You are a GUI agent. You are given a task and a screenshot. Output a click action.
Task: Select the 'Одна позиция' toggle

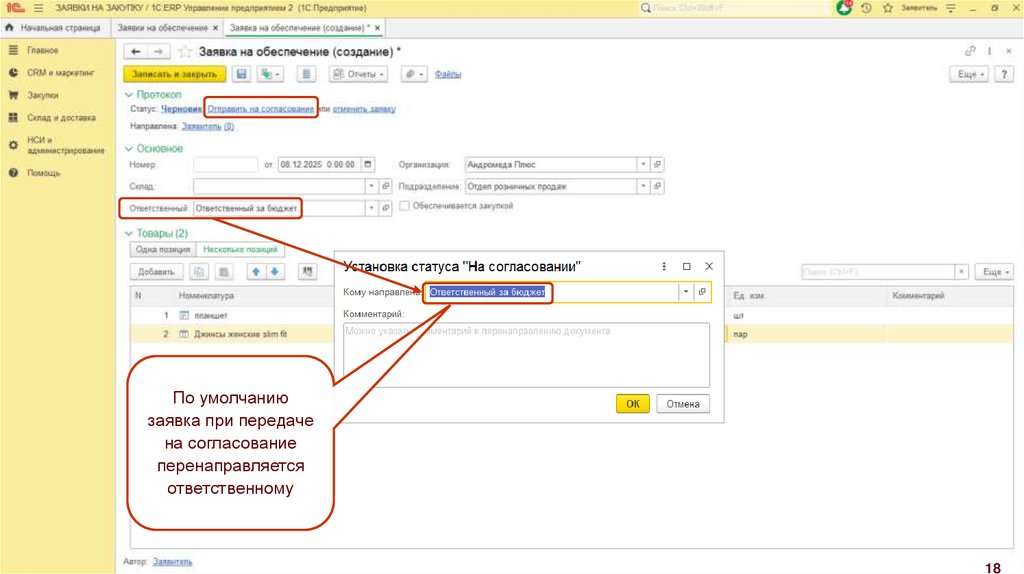point(160,250)
